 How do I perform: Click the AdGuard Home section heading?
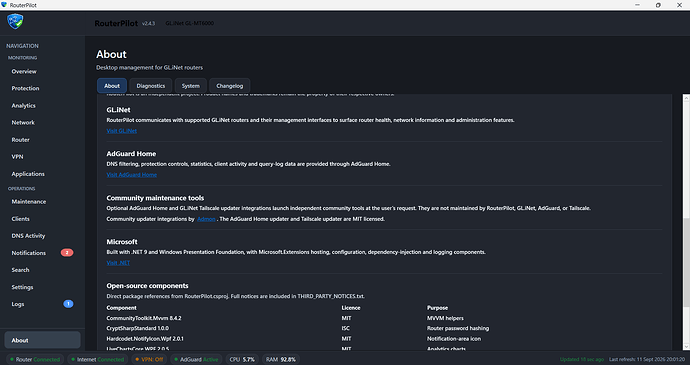pos(131,154)
